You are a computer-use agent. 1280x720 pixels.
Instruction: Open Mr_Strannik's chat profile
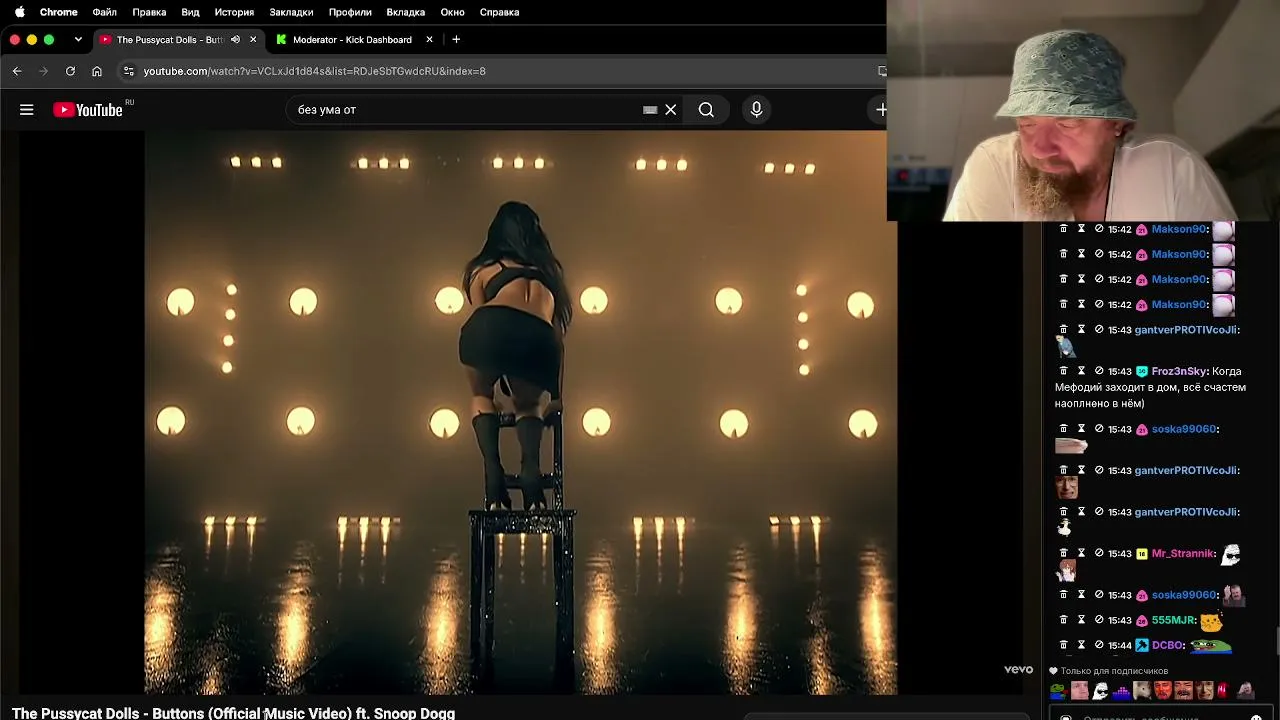click(1182, 553)
